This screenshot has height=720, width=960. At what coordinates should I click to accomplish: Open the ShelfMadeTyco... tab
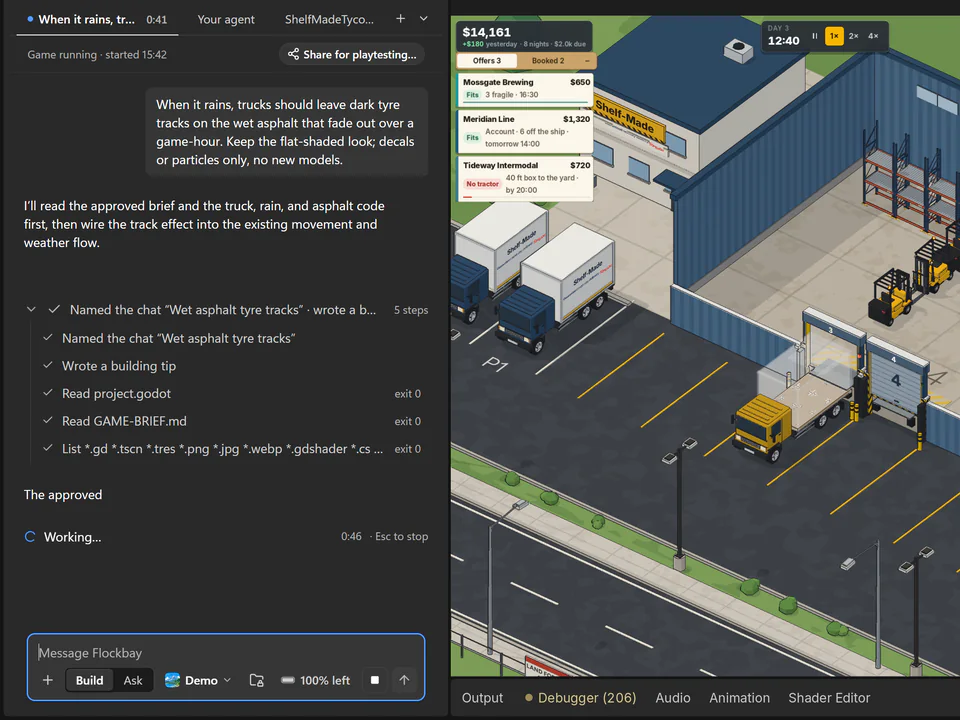(x=329, y=20)
